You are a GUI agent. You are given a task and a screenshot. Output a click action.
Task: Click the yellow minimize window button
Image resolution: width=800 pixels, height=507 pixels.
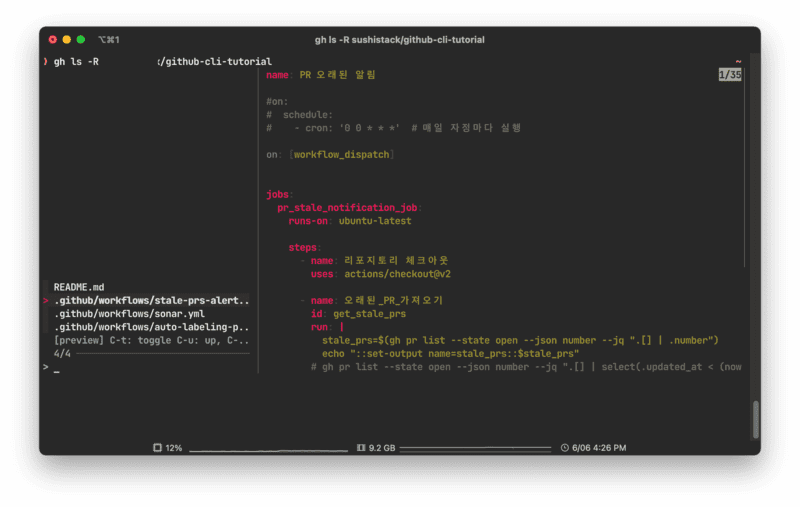[67, 40]
